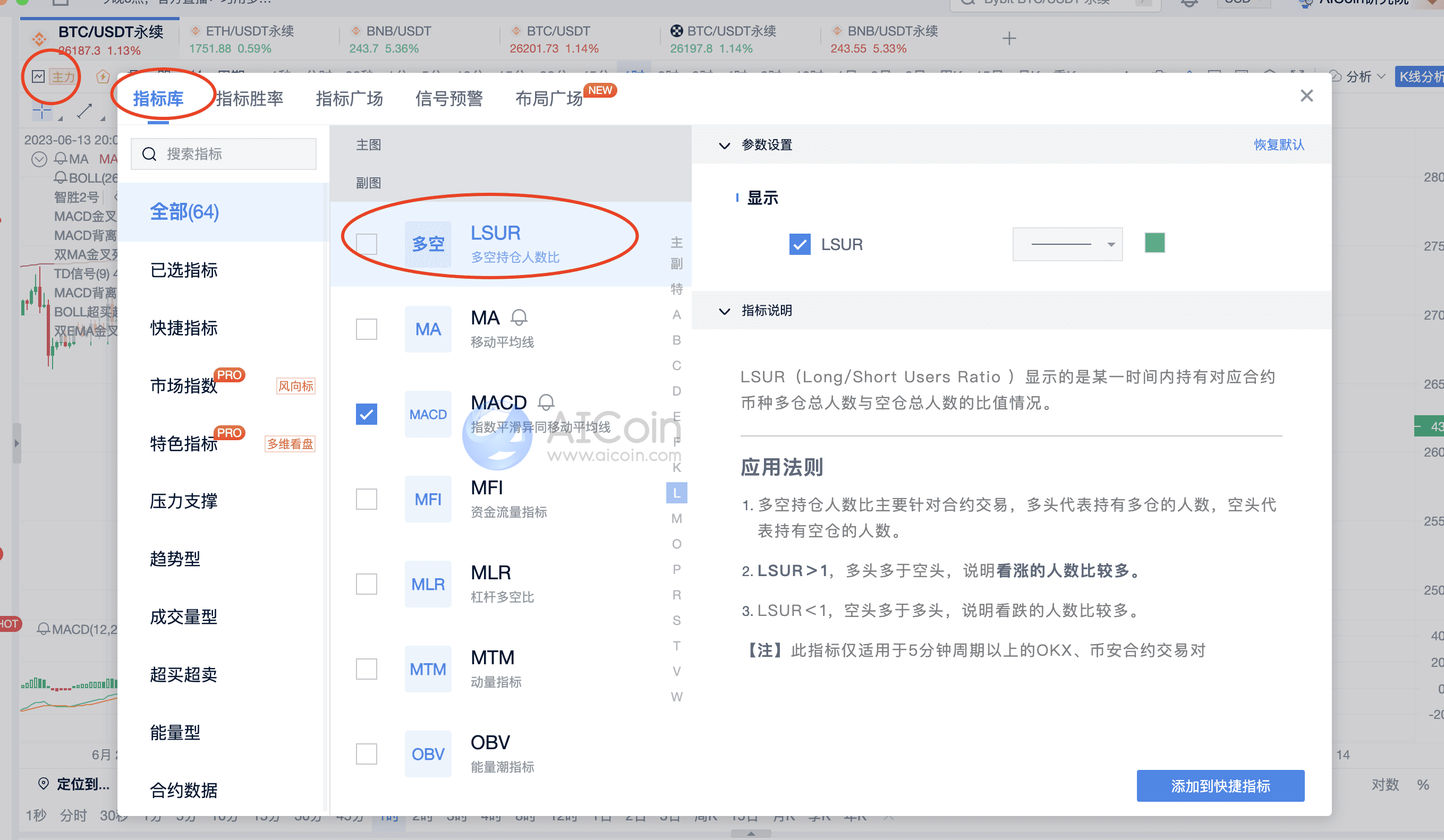Open the 布局广场 tab
Image resolution: width=1444 pixels, height=840 pixels.
click(x=548, y=98)
